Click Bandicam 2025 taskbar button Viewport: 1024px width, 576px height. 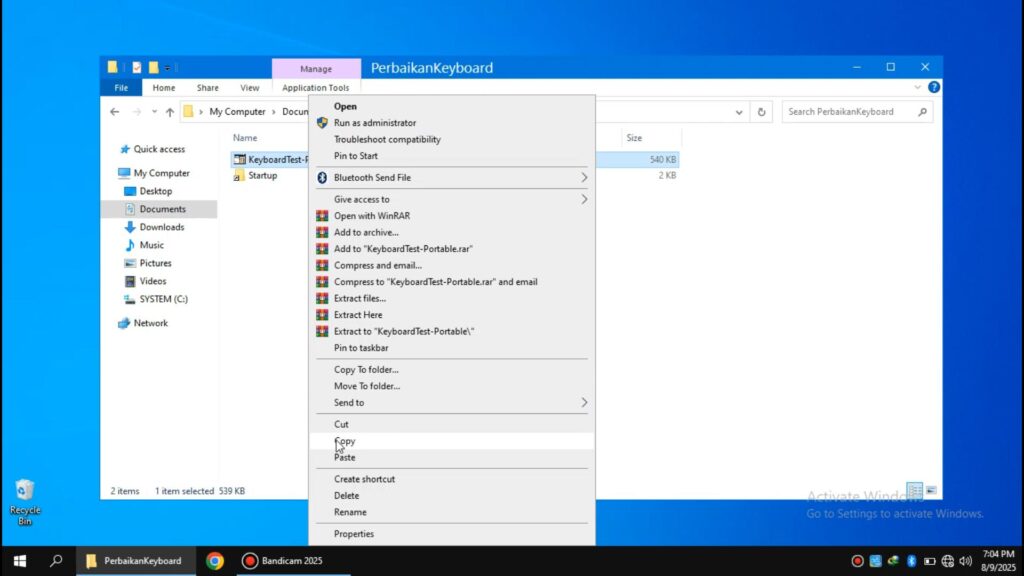tap(282, 561)
